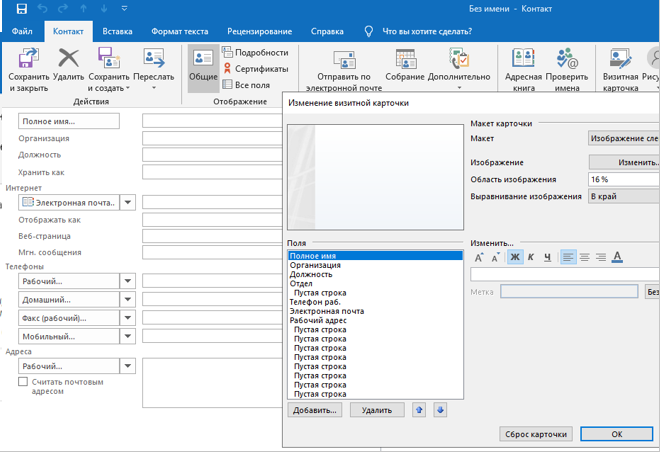
Task: Click the Save disk icon in title bar
Action: coord(21,9)
